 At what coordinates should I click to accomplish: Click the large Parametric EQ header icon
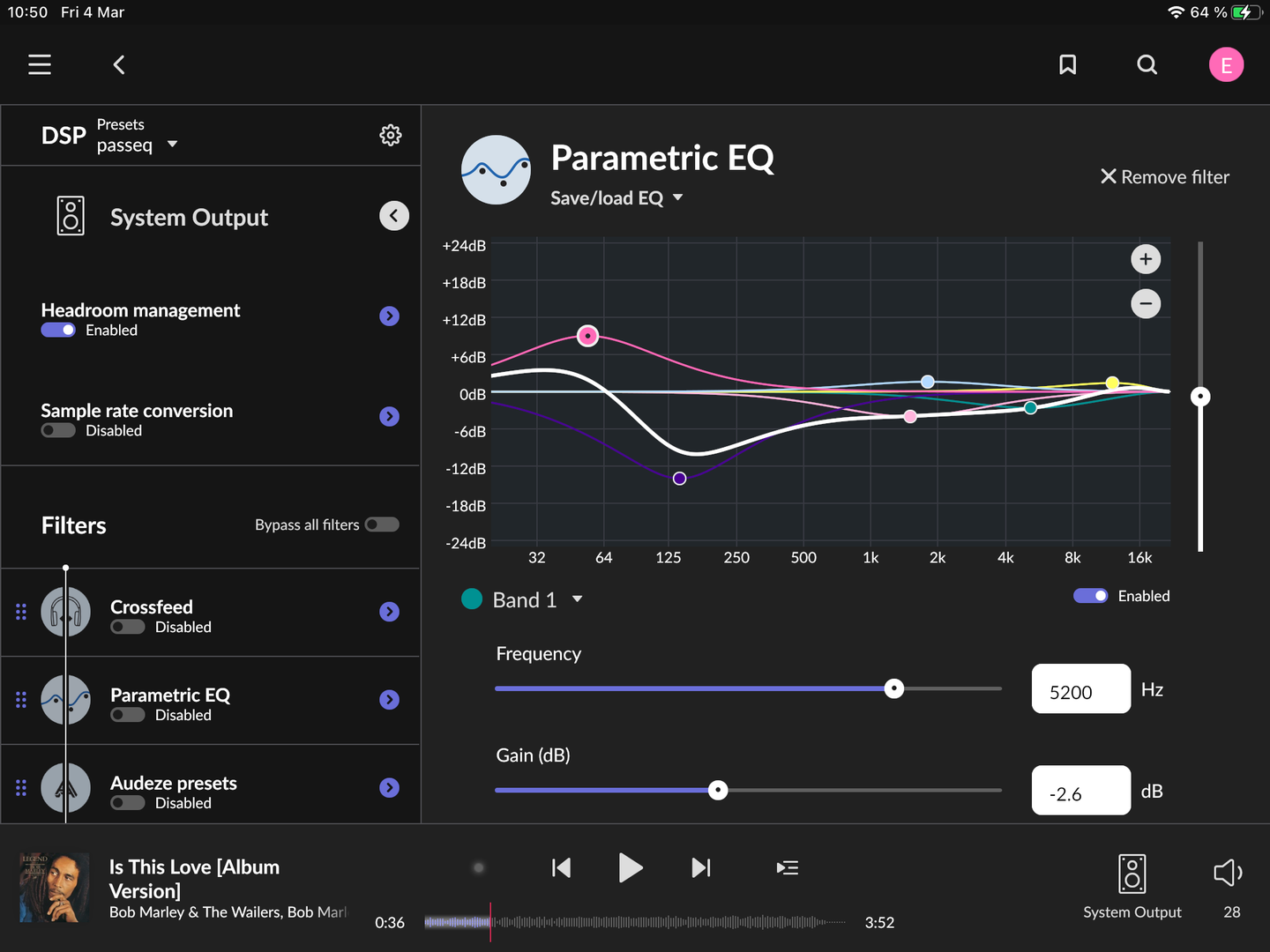[x=496, y=170]
